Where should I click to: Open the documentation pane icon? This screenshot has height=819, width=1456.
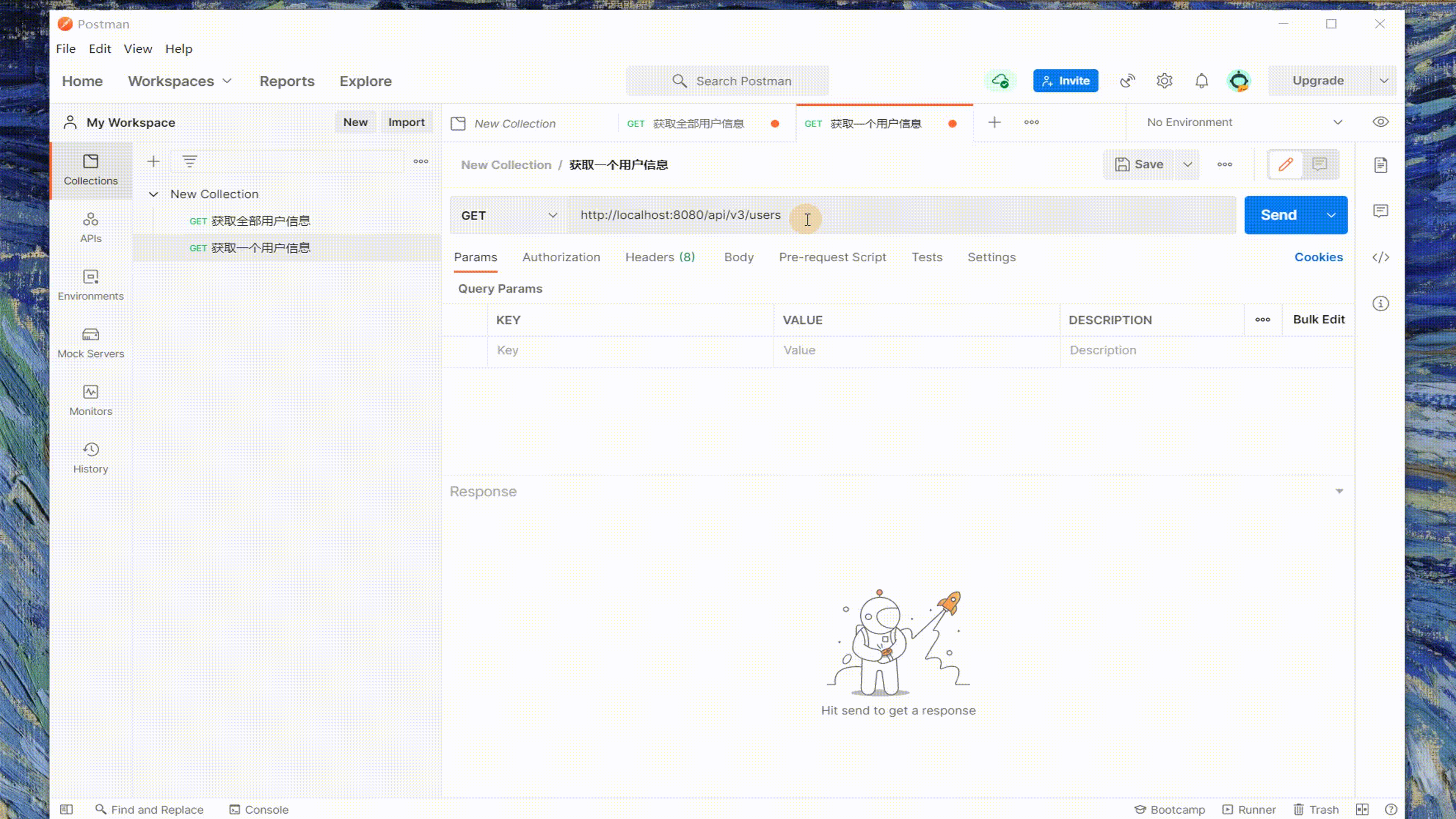click(1381, 165)
